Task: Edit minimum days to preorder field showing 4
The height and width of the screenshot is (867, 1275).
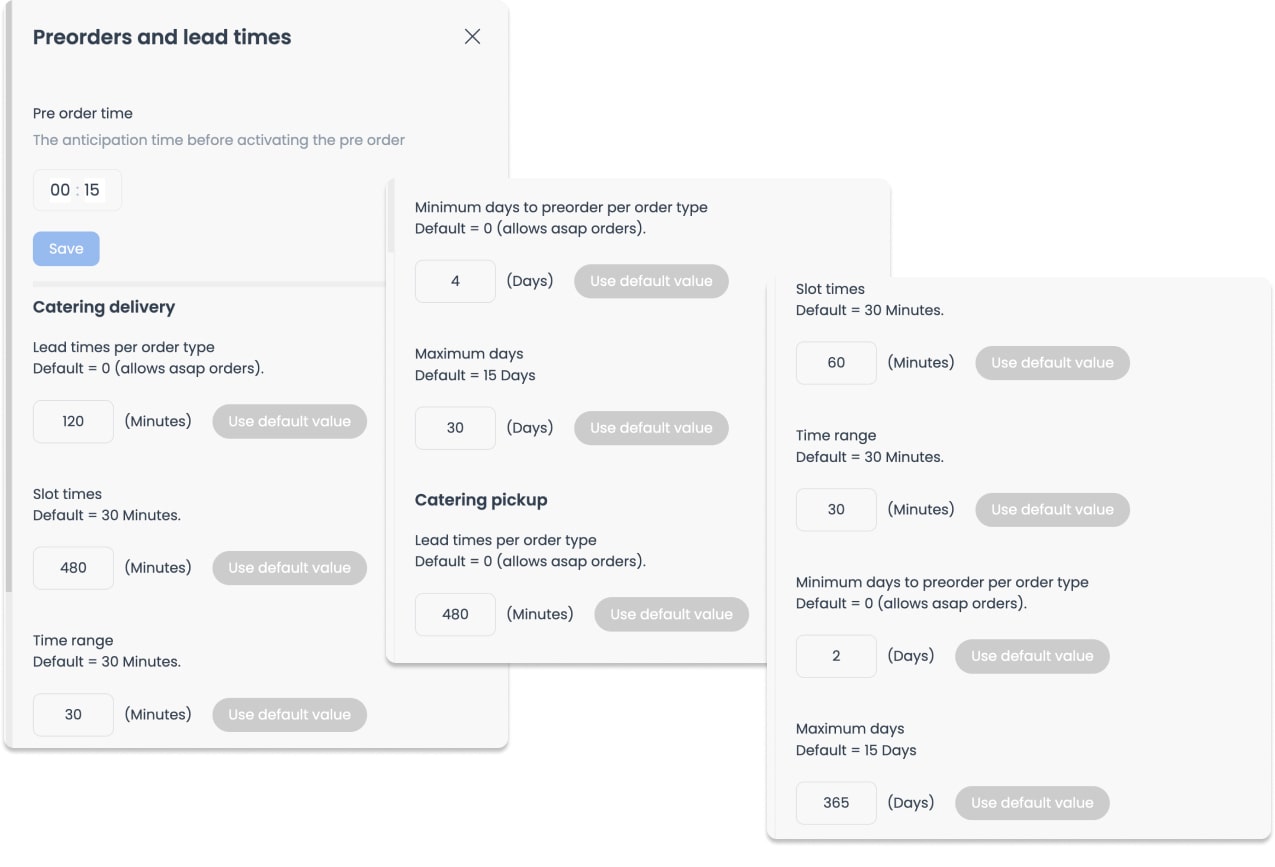Action: (x=455, y=281)
